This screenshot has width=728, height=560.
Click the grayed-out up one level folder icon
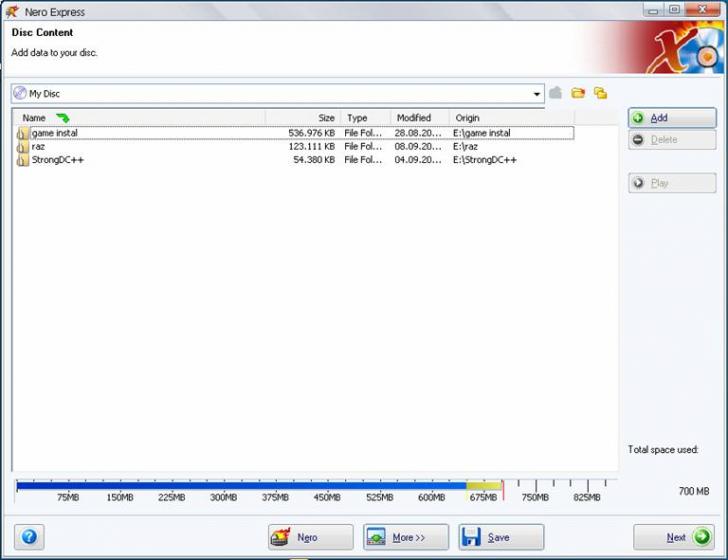[x=556, y=93]
